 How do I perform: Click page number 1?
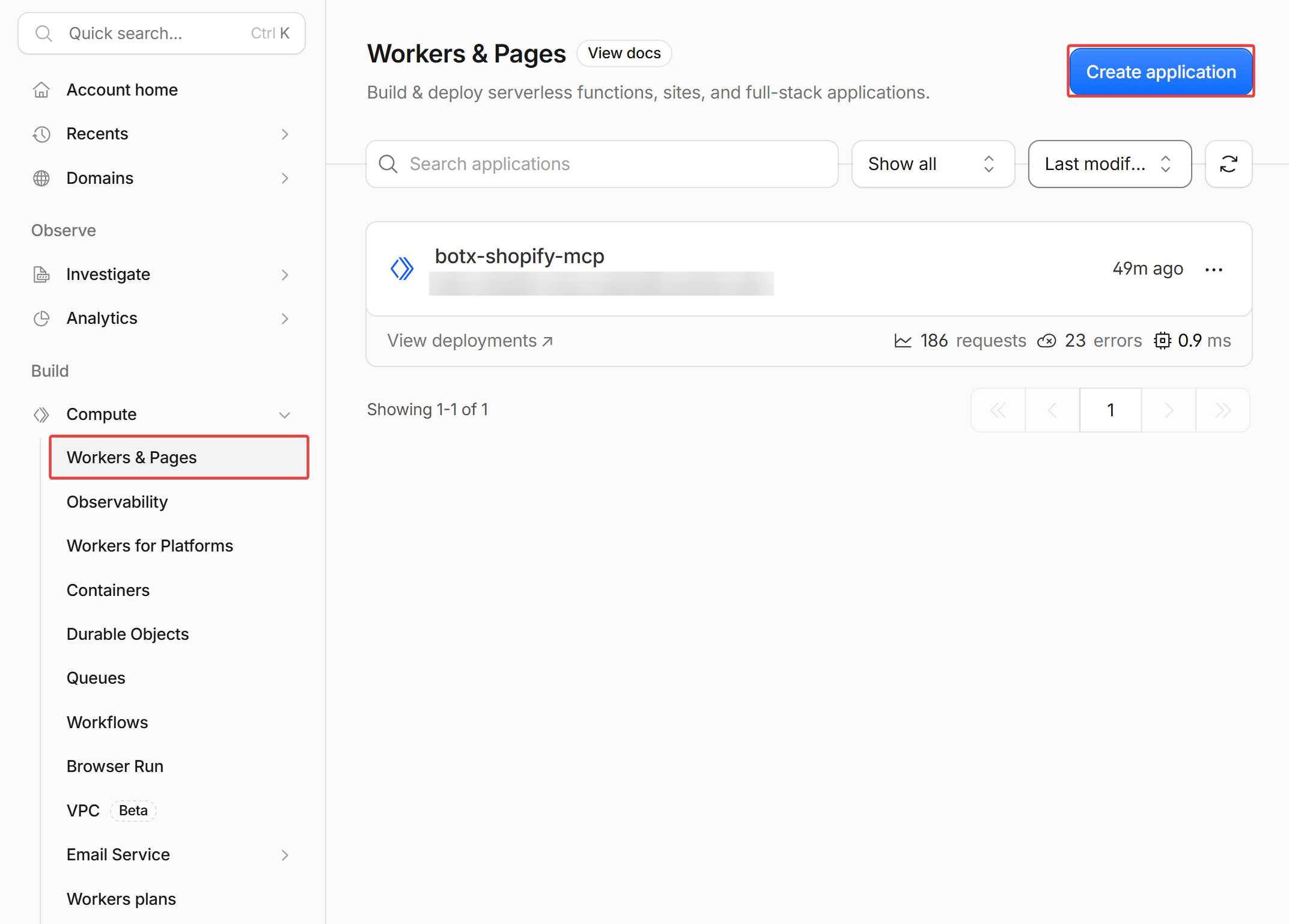1111,410
